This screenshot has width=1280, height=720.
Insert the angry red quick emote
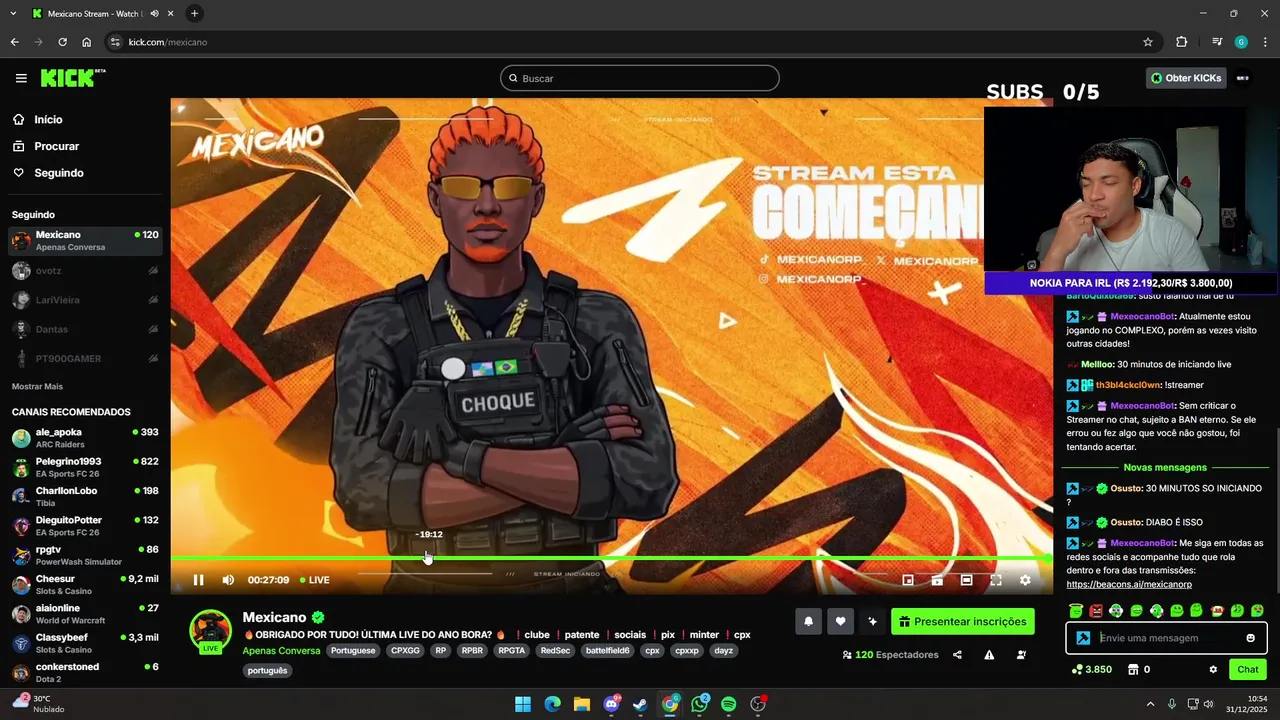point(1096,610)
